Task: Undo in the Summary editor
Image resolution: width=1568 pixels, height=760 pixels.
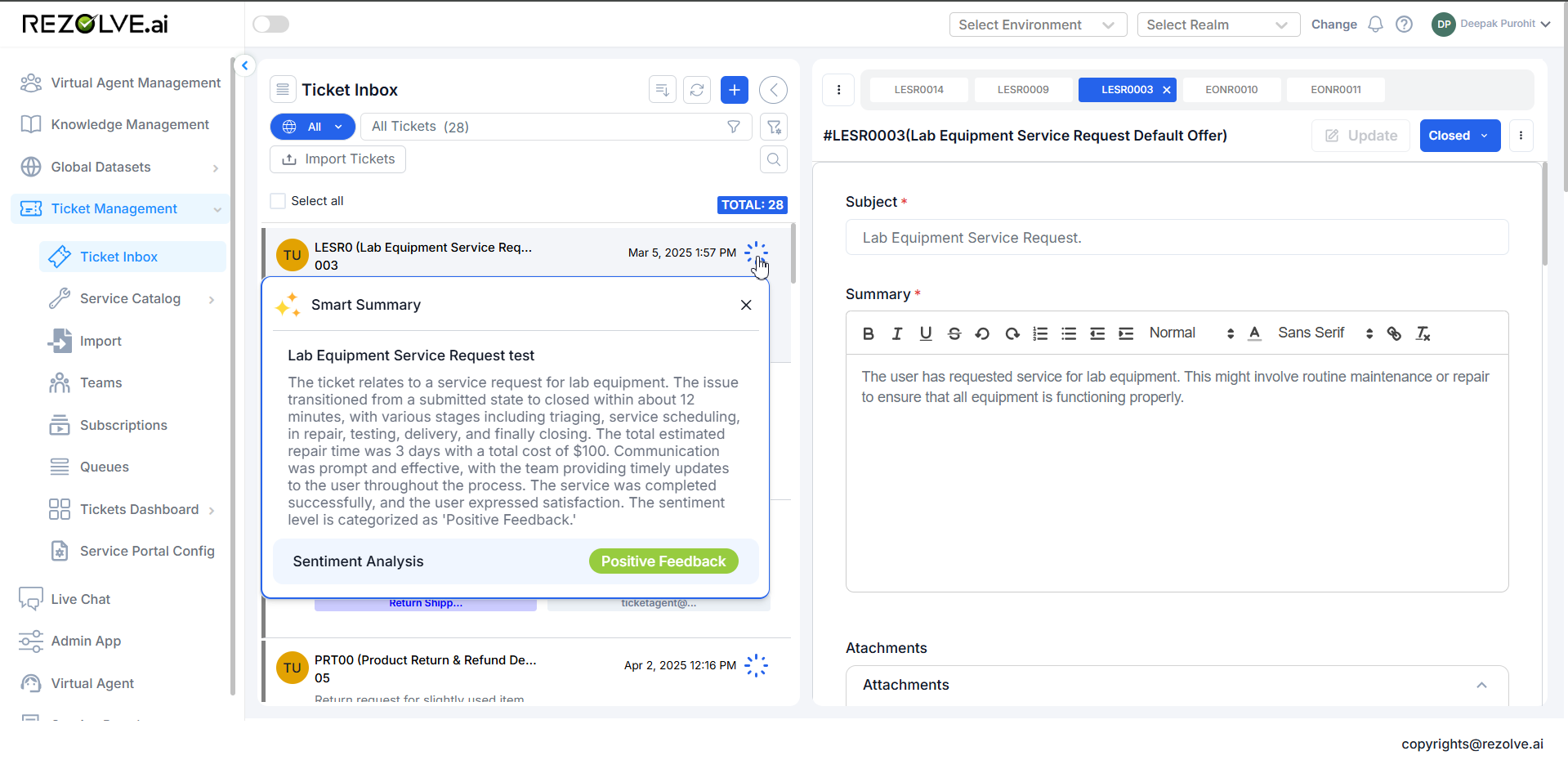Action: [982, 333]
